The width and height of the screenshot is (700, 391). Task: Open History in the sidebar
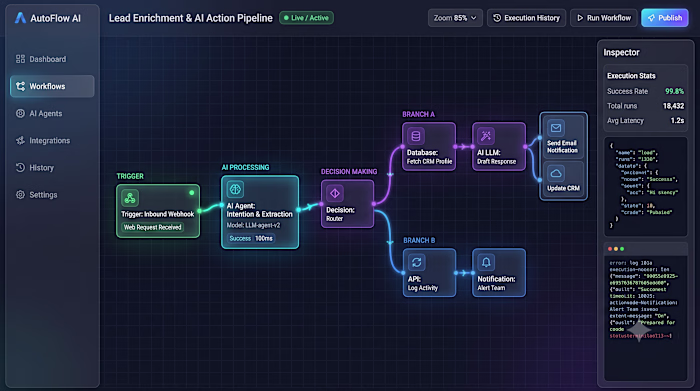(52, 168)
